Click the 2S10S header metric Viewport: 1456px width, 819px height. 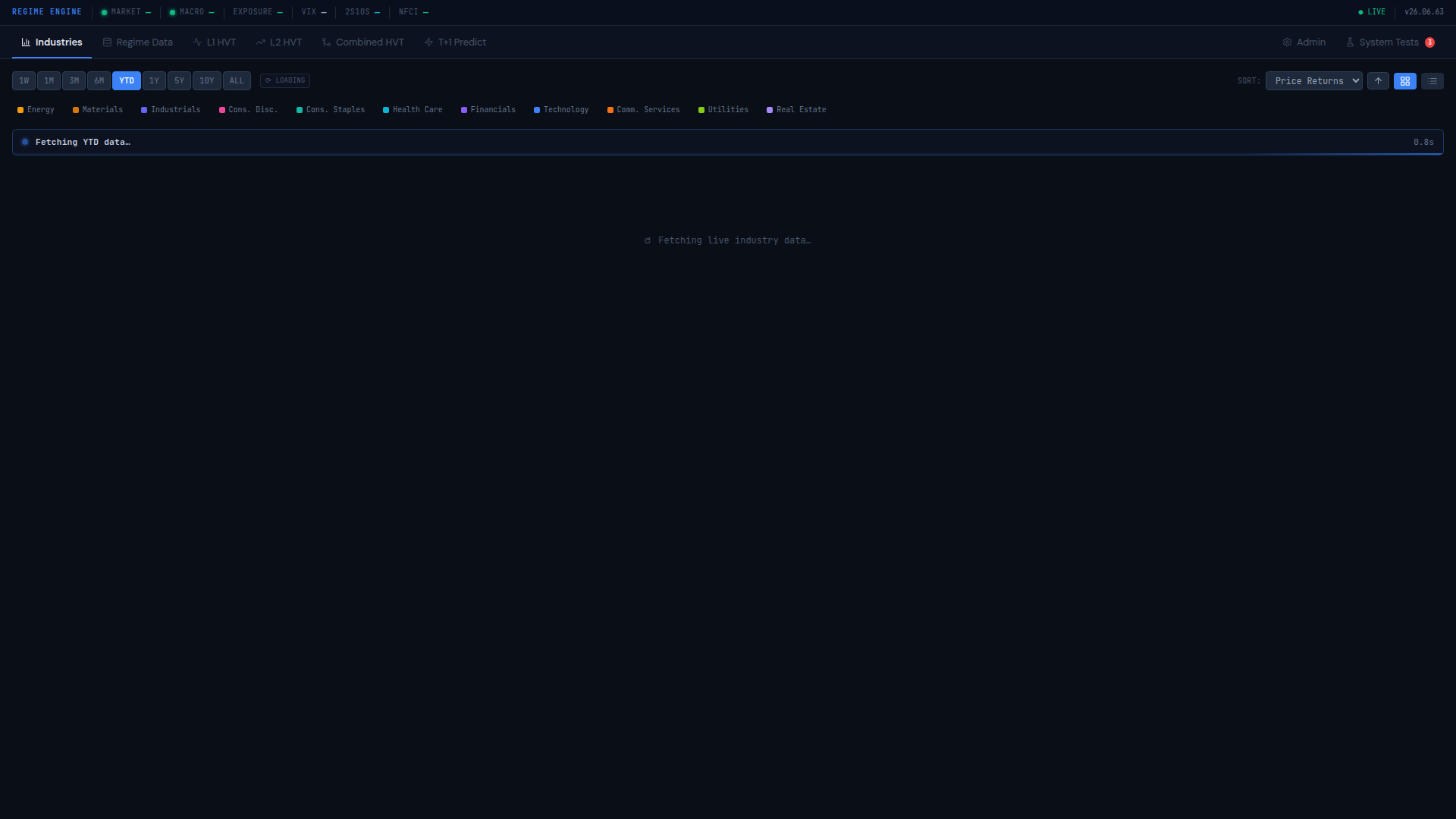tap(362, 12)
